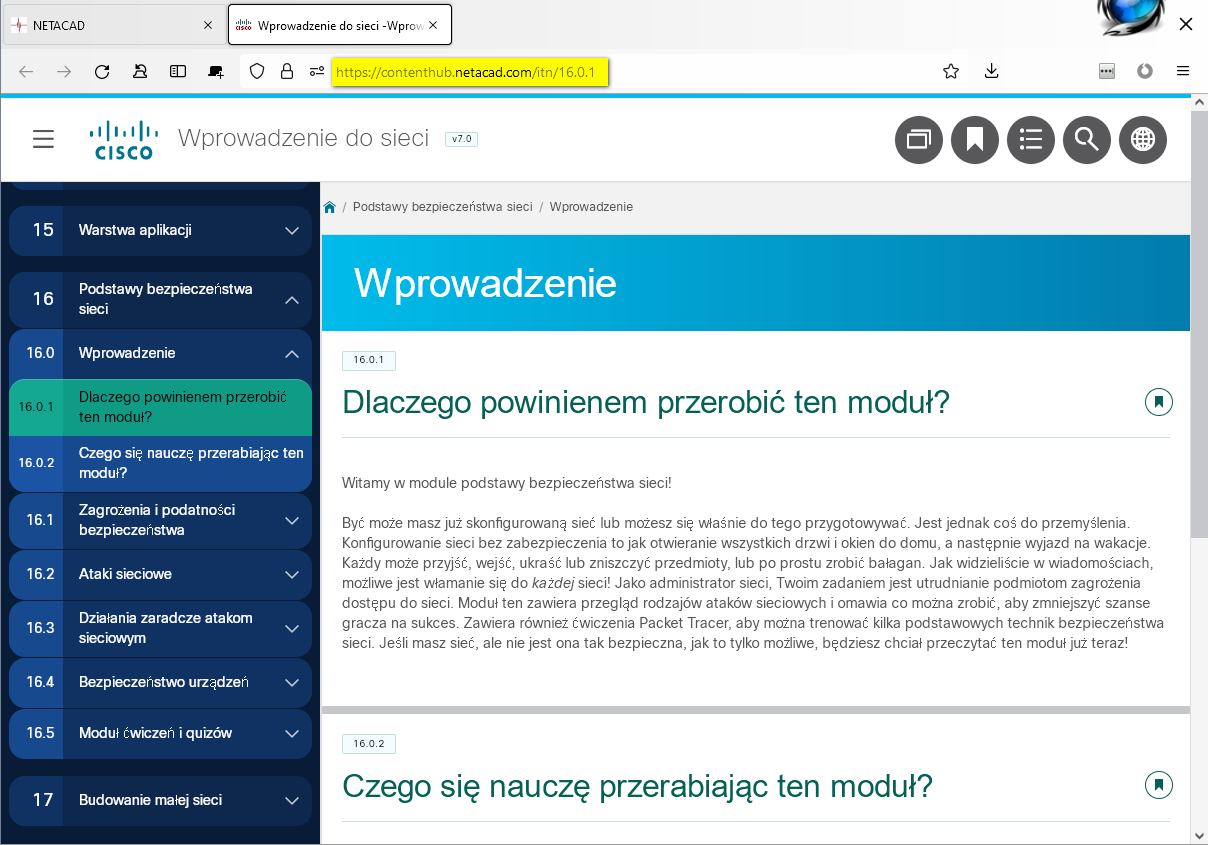Click Podstawy bezpieczeństwa sieci breadcrumb link
This screenshot has height=845, width=1208.
(442, 207)
